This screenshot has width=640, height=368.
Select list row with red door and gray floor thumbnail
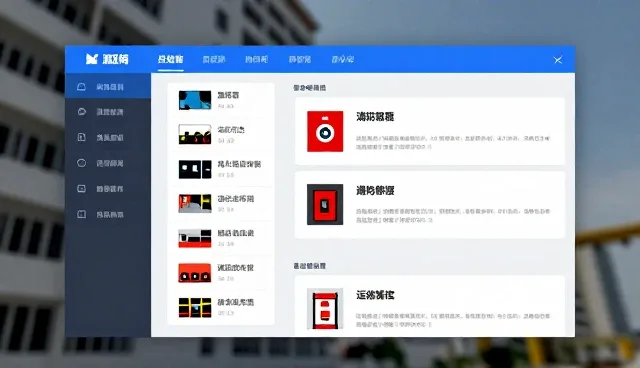click(221, 204)
